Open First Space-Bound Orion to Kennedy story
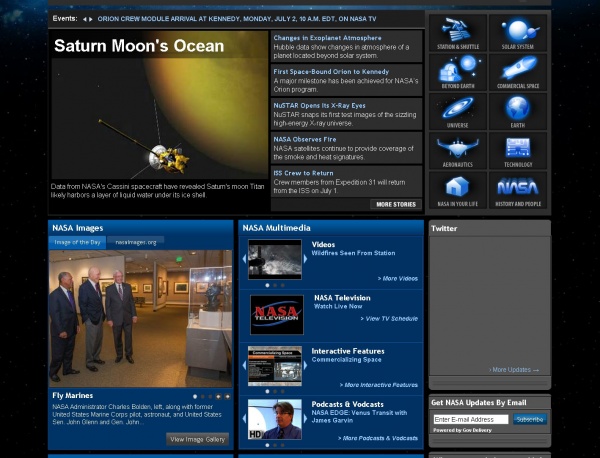 tap(331, 72)
